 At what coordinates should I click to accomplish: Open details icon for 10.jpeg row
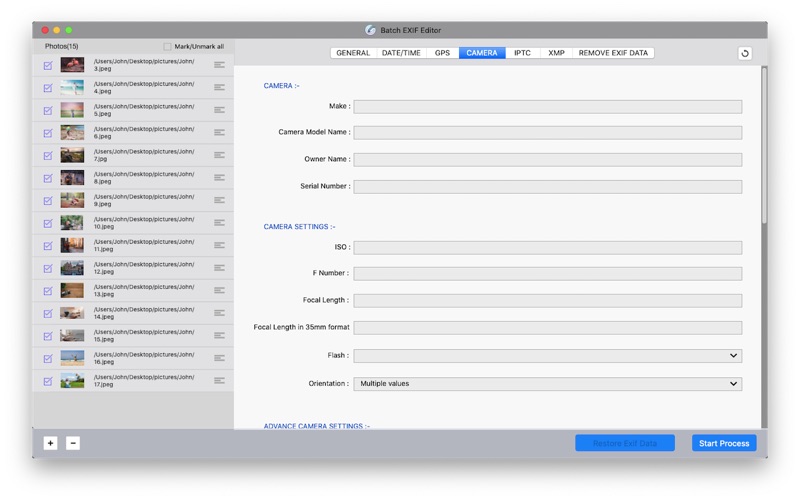[219, 222]
